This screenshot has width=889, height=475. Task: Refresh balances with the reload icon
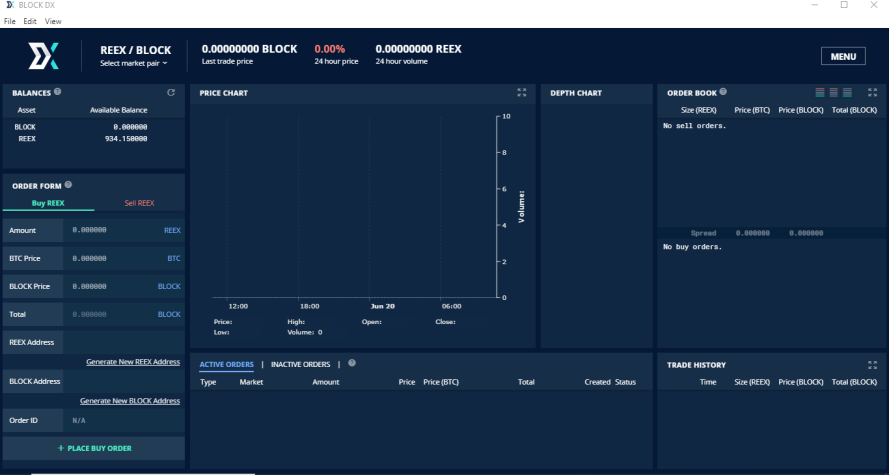[171, 92]
